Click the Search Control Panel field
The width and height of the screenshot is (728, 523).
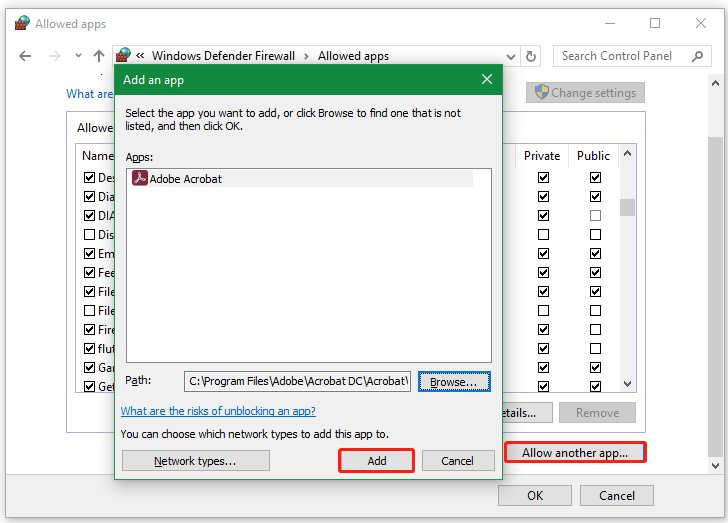coord(632,56)
